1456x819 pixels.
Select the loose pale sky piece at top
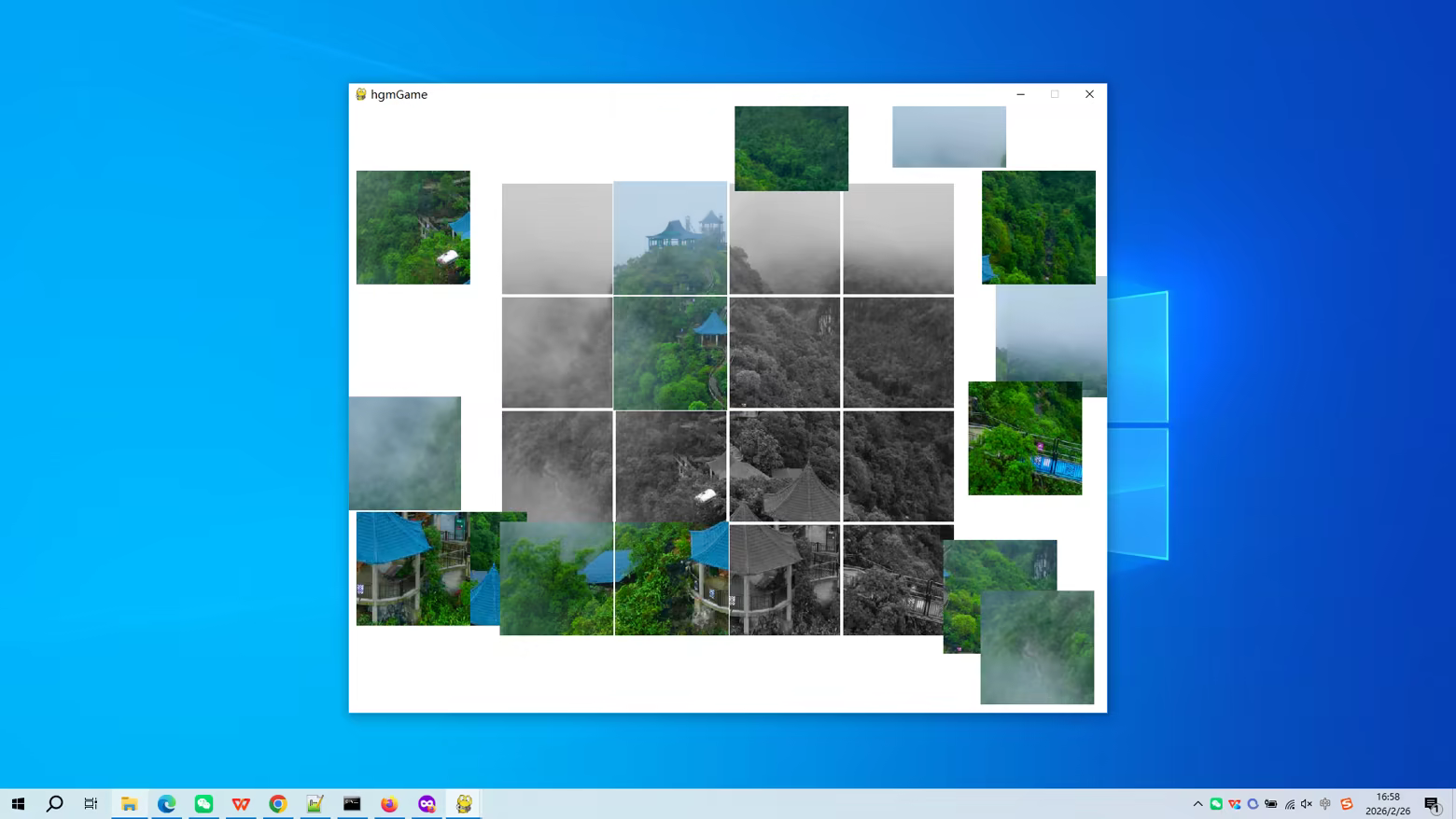click(948, 136)
